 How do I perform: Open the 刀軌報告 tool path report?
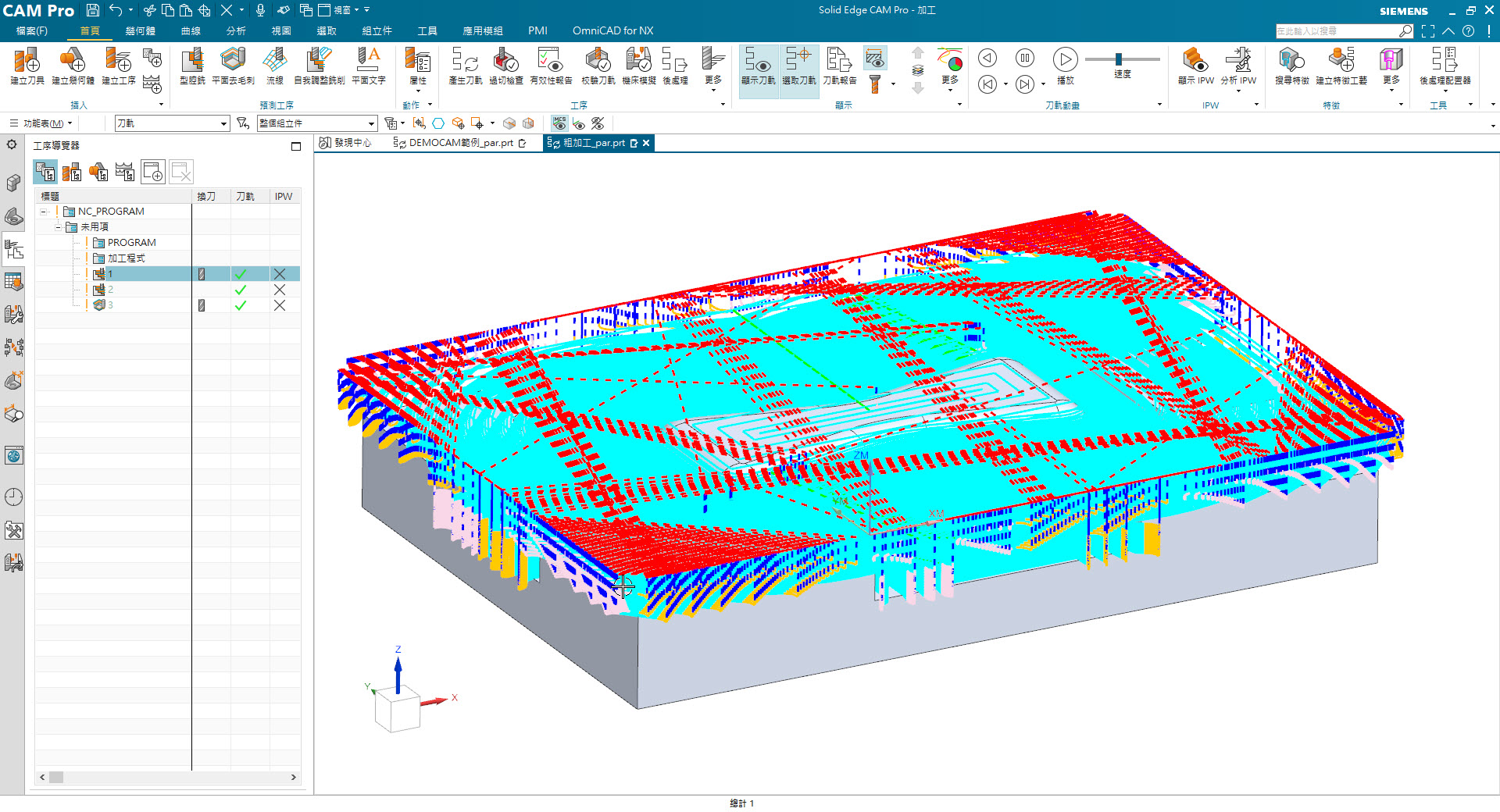click(840, 66)
